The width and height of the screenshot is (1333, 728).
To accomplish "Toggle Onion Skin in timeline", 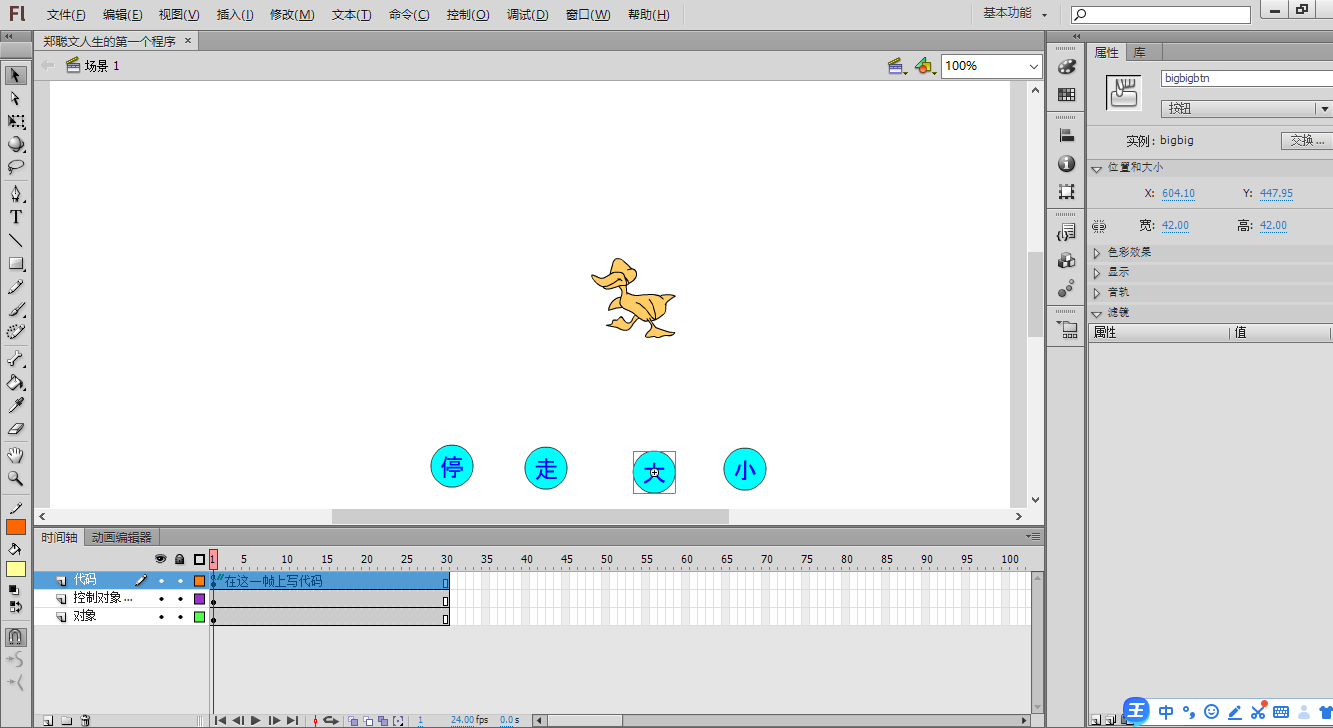I will (x=354, y=720).
